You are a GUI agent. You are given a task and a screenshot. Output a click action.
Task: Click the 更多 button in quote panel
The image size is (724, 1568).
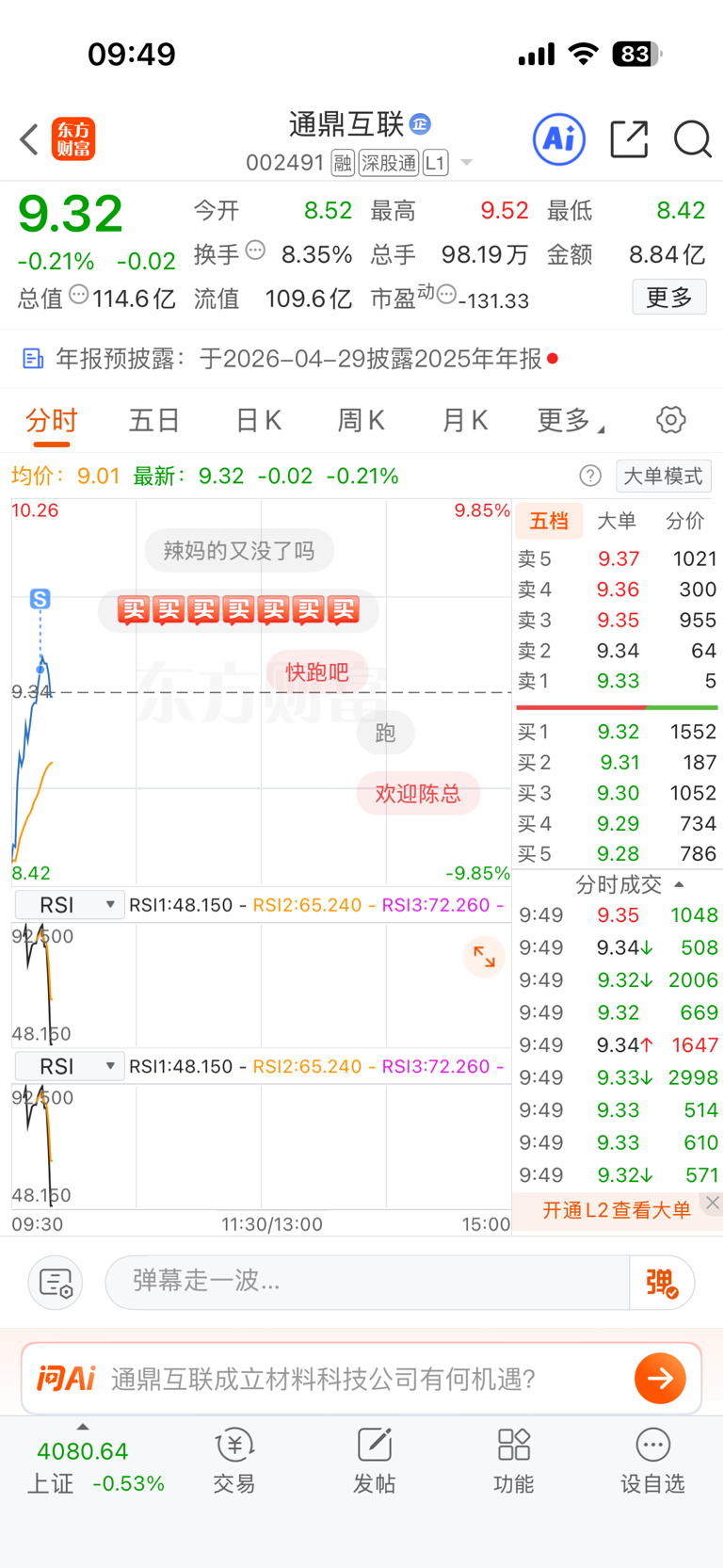coord(669,298)
